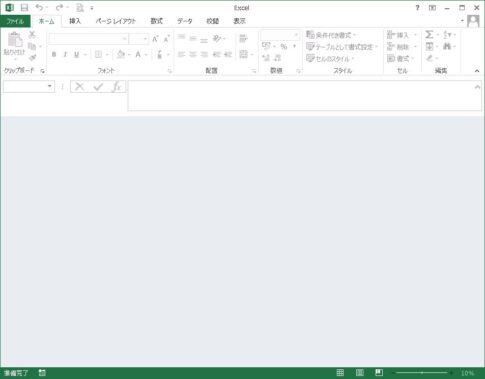
Task: Click 条件付き書式 button
Action: pos(331,35)
